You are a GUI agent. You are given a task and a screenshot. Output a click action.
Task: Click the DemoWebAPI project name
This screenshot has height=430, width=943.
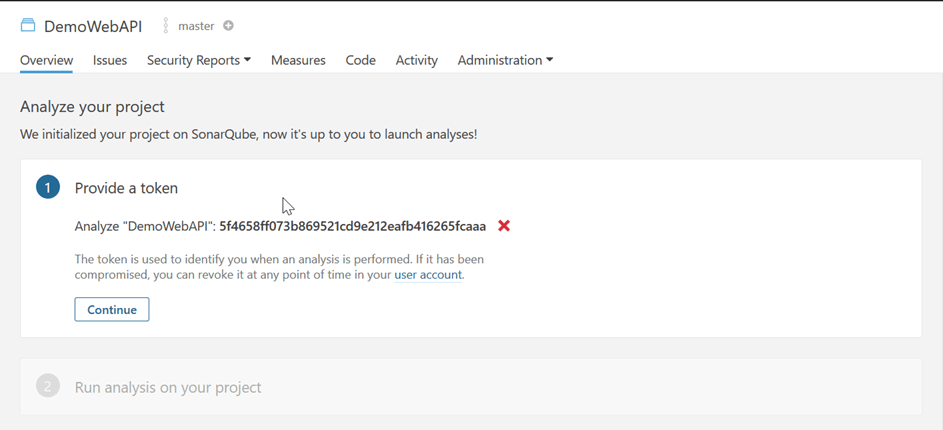(93, 26)
